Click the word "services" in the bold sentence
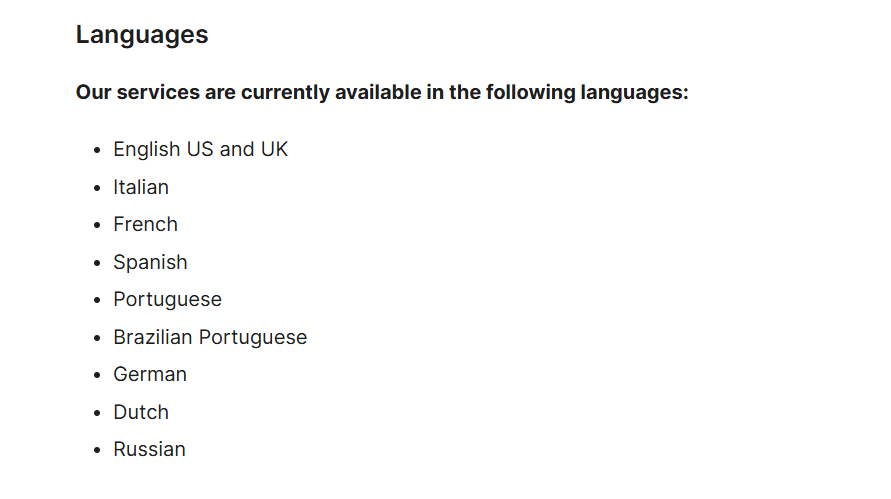891x499 pixels. tap(156, 93)
